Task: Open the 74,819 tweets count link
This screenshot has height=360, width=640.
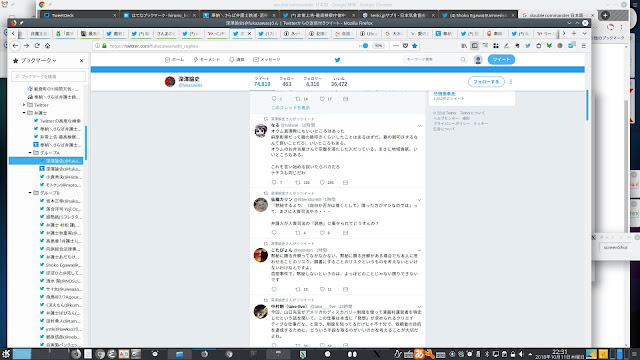Action: tap(262, 82)
